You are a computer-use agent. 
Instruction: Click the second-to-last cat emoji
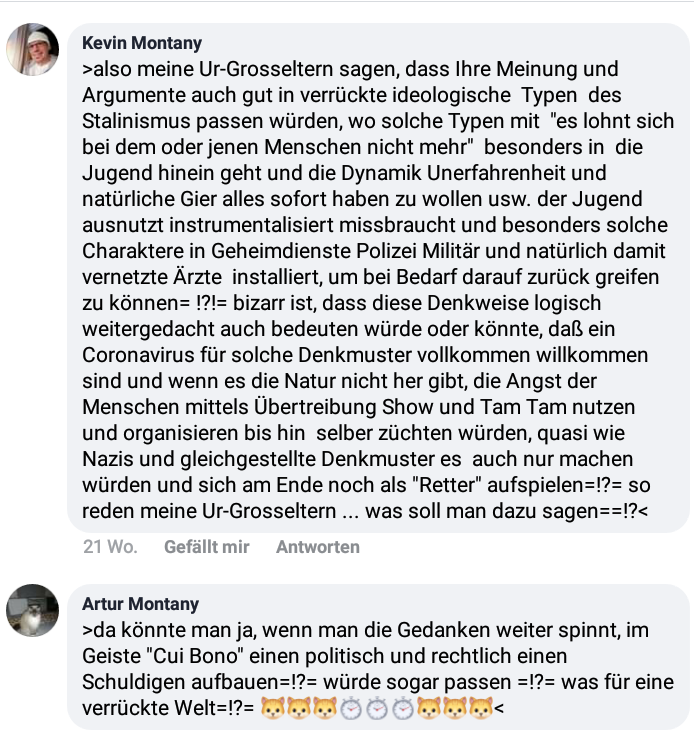455,708
